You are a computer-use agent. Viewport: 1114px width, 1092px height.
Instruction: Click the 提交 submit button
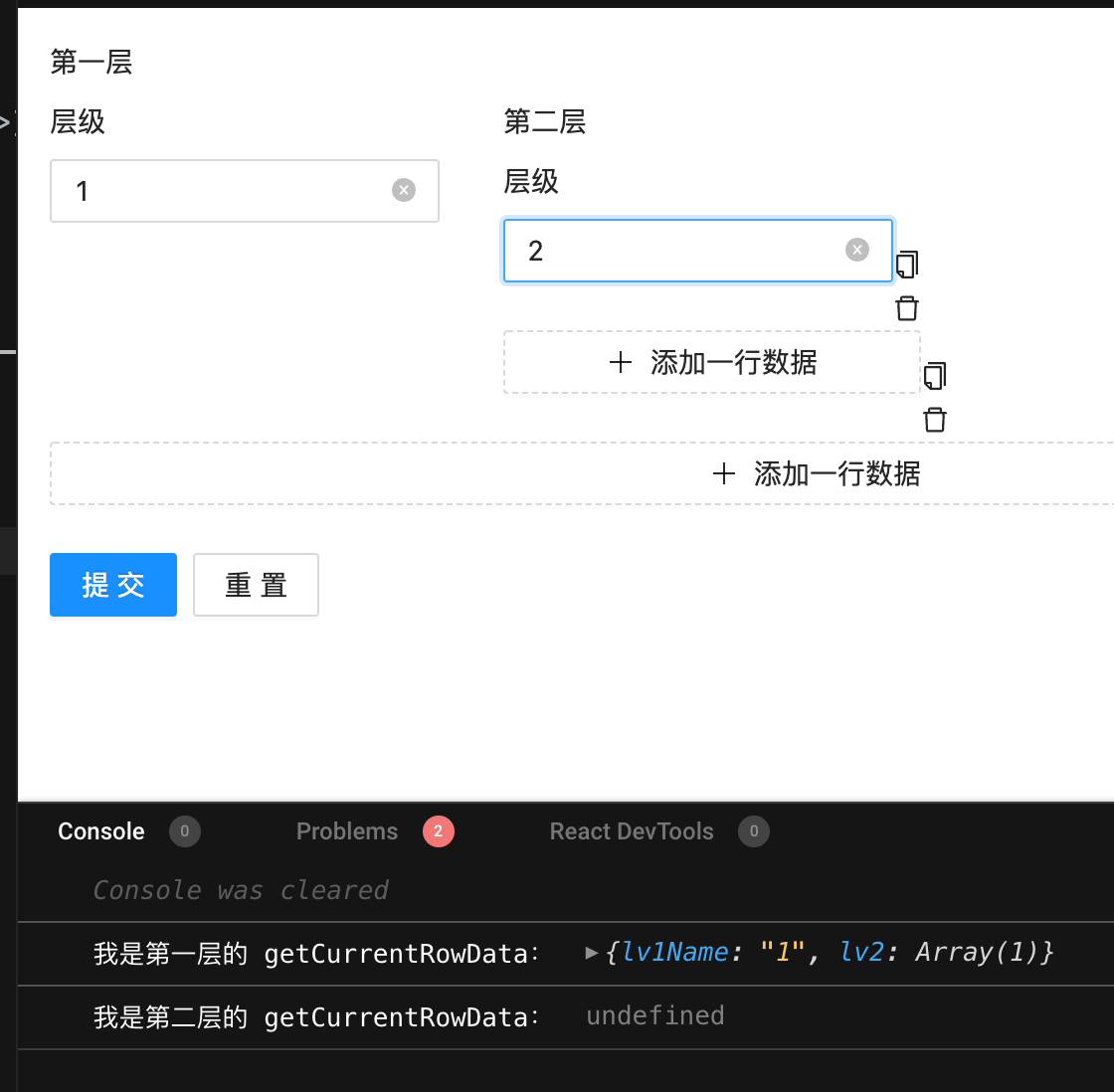coord(112,585)
